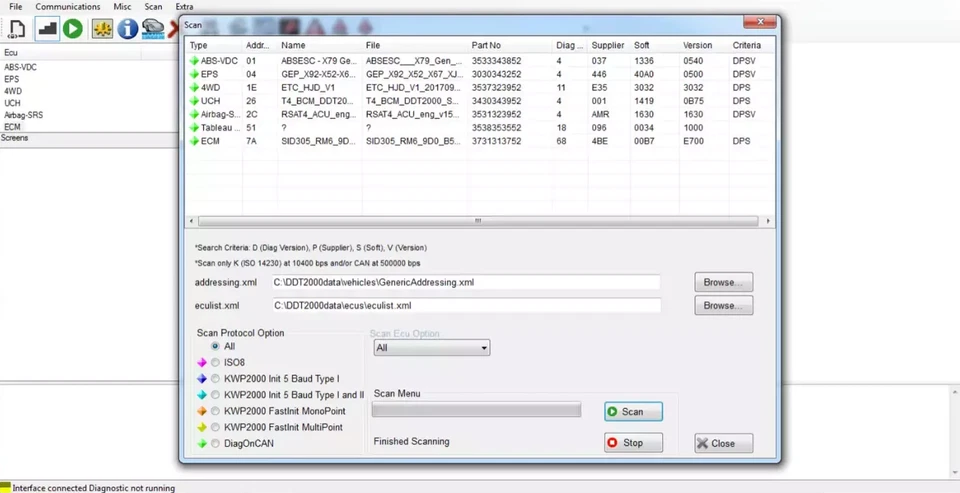This screenshot has height=493, width=960.
Task: Click the ABS-VDC row green diamond icon
Action: [194, 61]
